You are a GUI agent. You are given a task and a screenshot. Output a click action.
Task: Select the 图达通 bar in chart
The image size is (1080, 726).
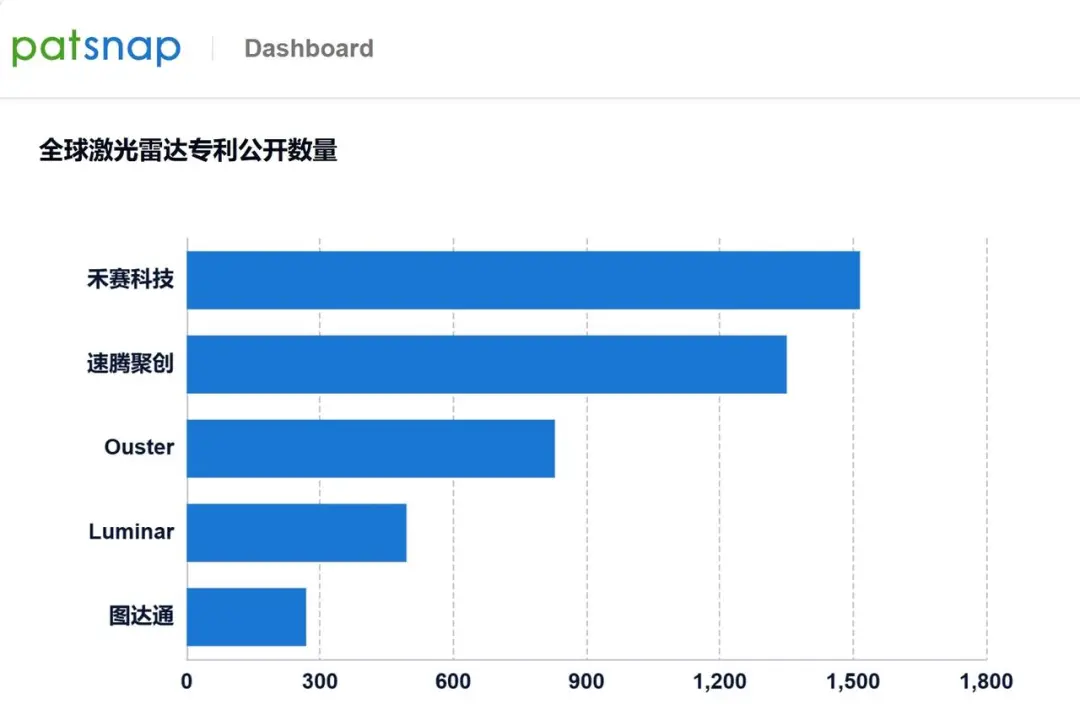(247, 616)
